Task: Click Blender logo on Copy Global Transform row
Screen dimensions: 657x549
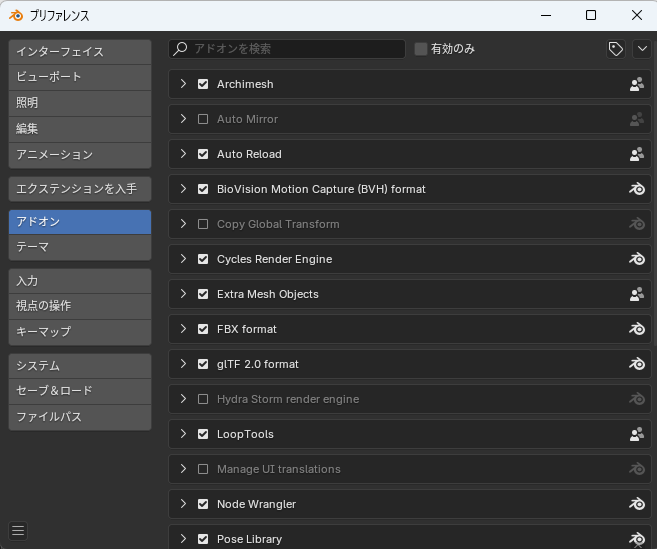Action: click(x=636, y=224)
